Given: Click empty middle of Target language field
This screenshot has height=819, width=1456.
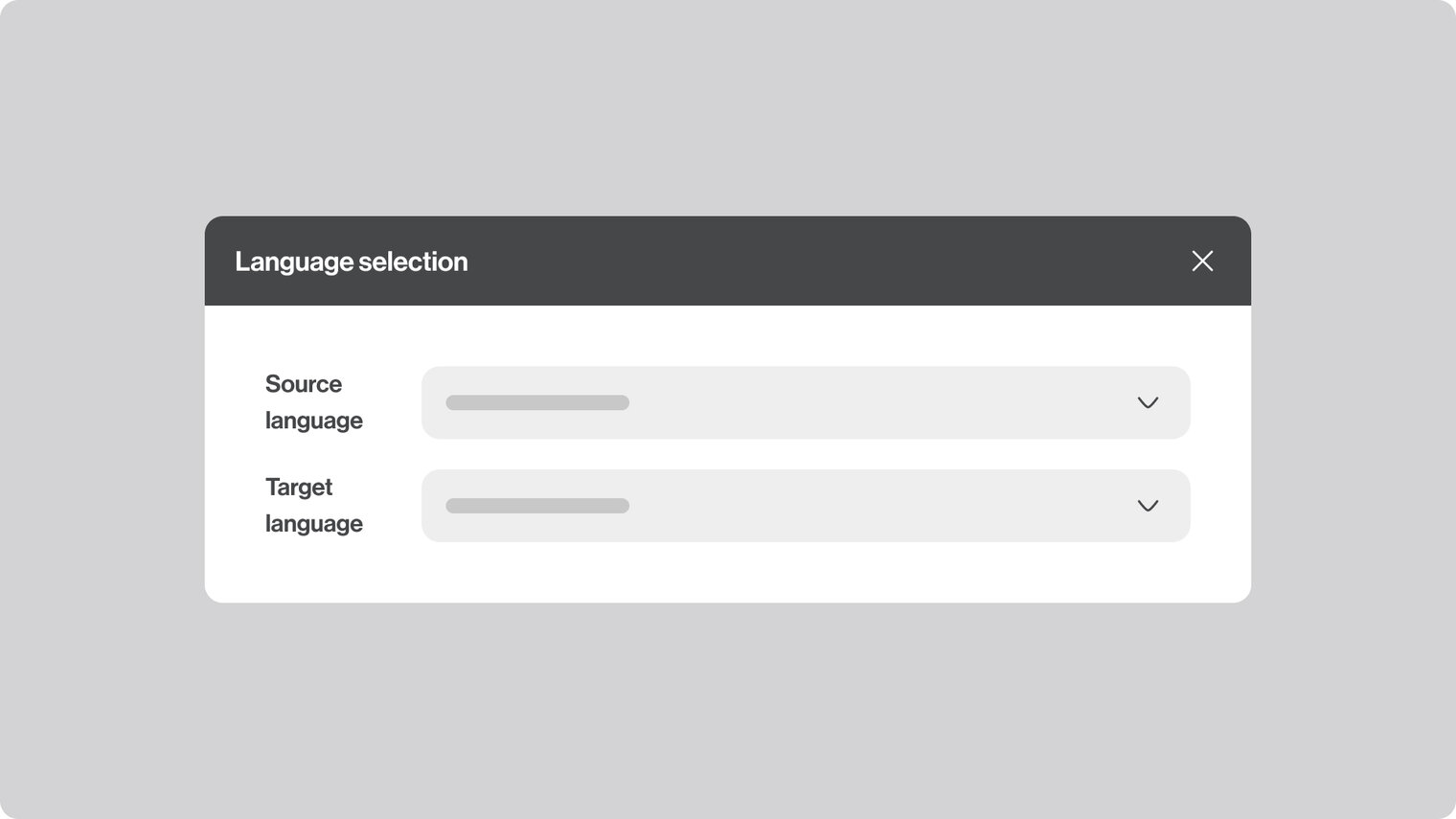Looking at the screenshot, I should click(x=862, y=506).
